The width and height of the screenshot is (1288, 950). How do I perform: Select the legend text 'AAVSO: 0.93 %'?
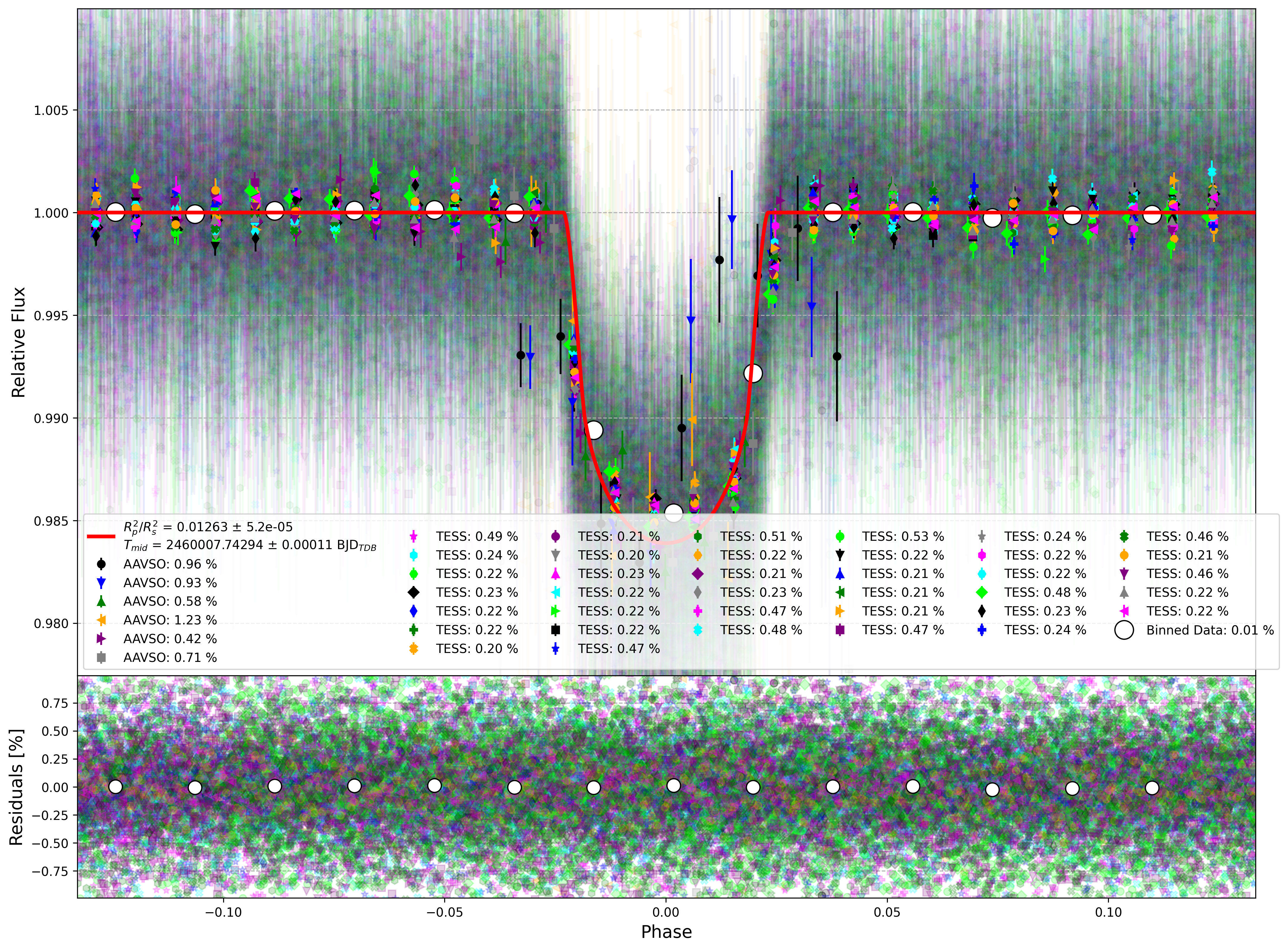point(170,583)
